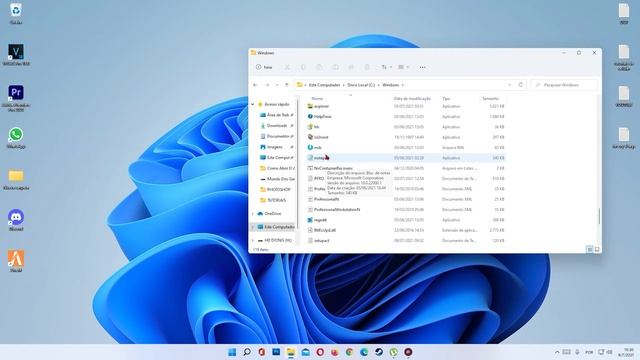Open Microsoft Edge from the taskbar

pyautogui.click(x=364, y=352)
